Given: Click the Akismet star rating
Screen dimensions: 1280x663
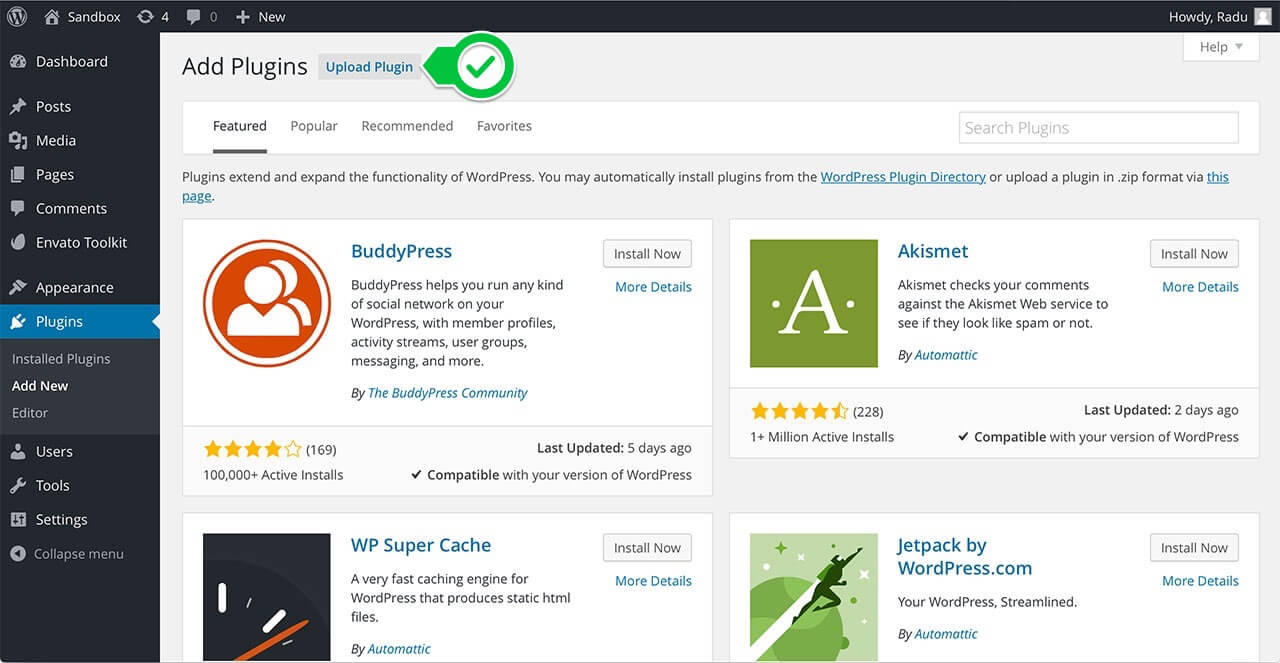Looking at the screenshot, I should pyautogui.click(x=799, y=411).
